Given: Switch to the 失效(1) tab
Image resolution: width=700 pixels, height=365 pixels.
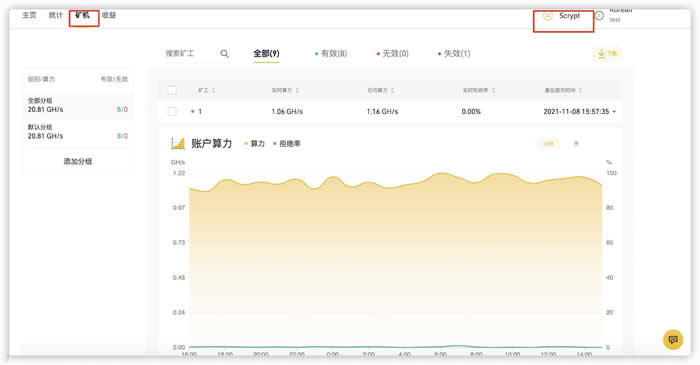Looking at the screenshot, I should click(454, 54).
